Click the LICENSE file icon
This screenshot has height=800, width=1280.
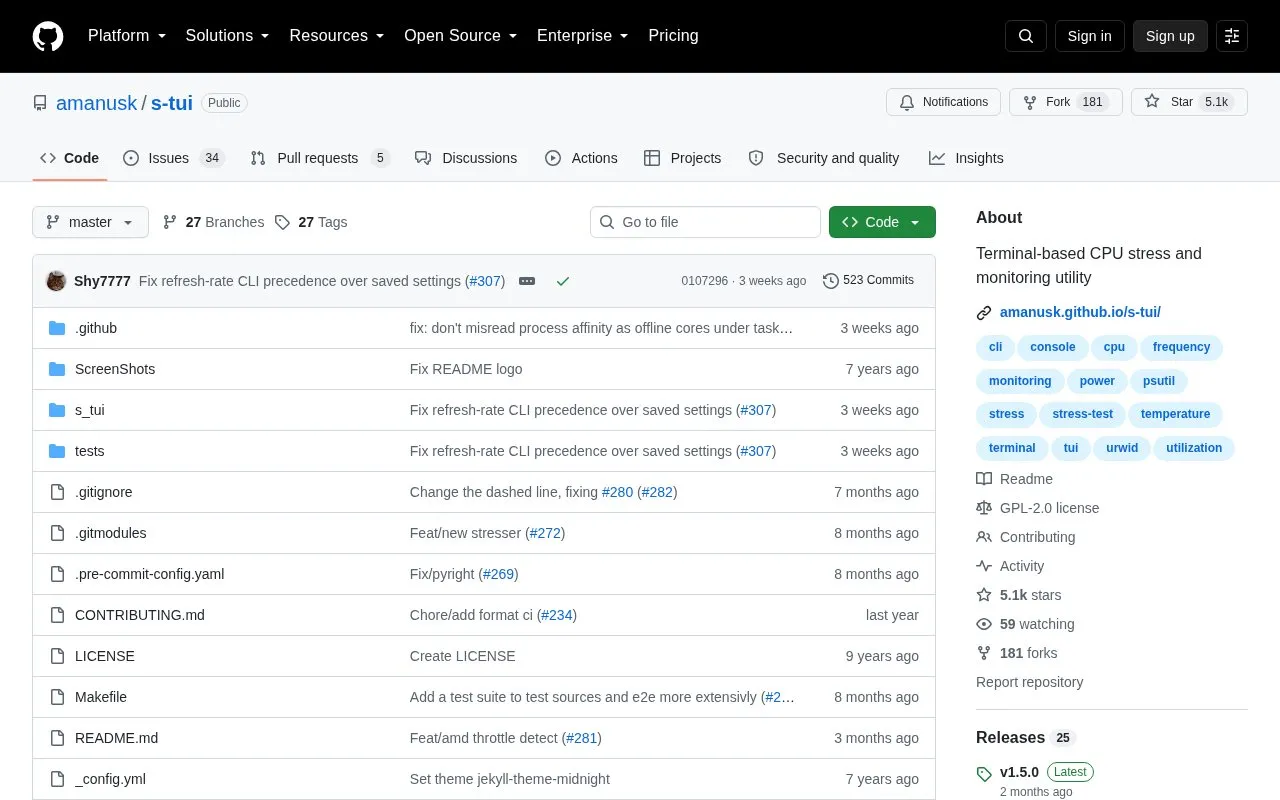point(57,656)
